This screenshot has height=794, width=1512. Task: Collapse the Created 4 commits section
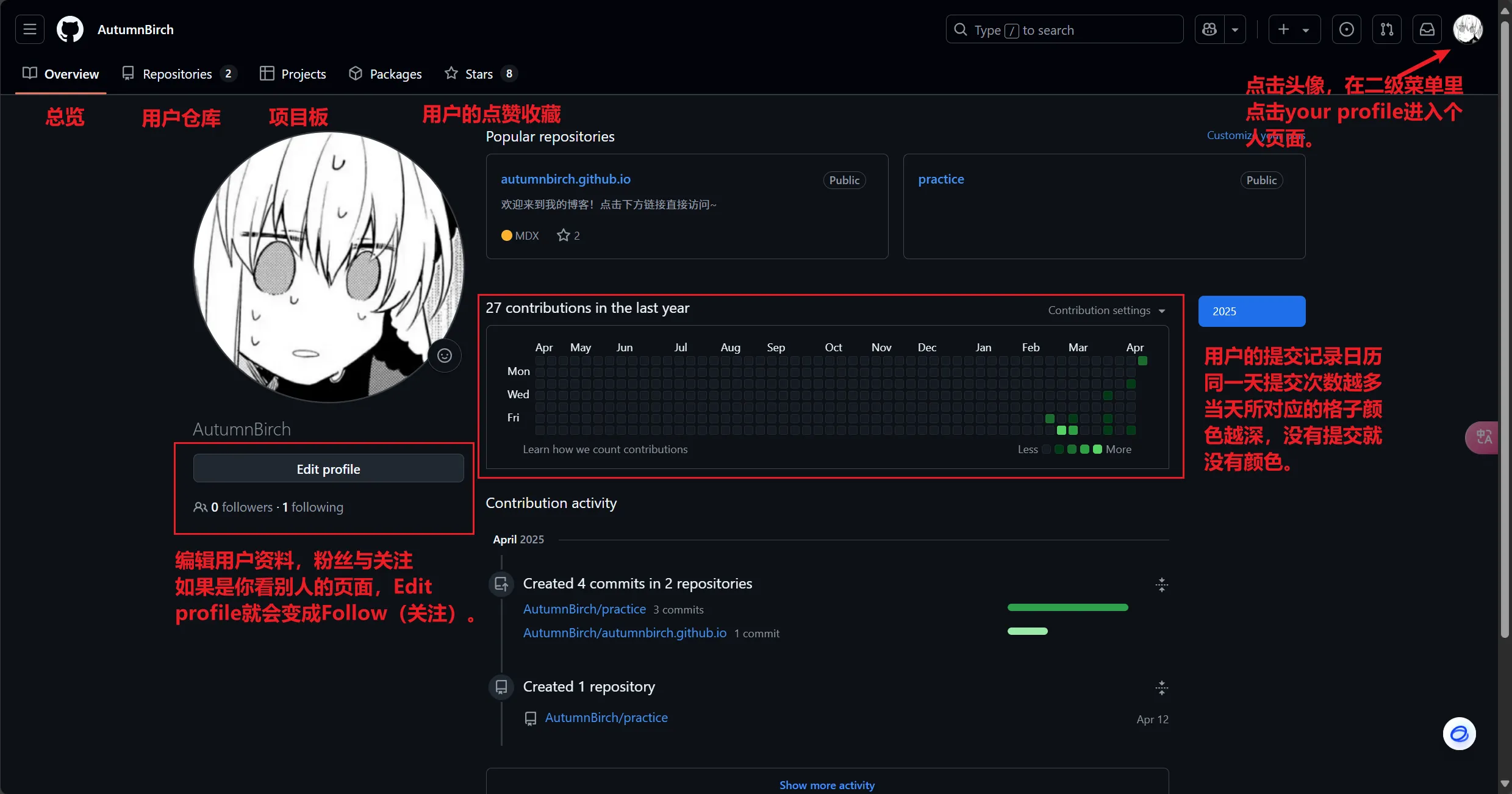1161,584
